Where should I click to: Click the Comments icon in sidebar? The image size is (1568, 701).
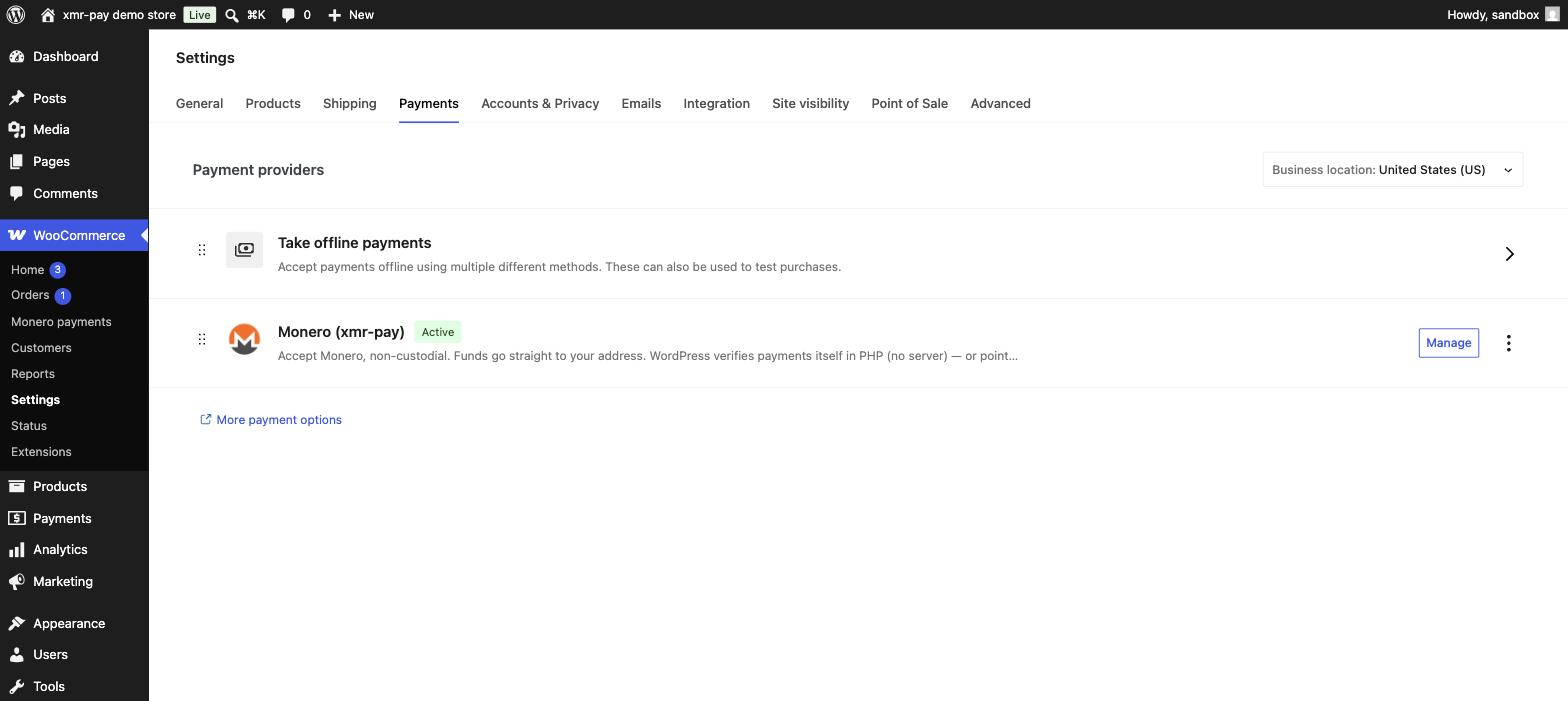pyautogui.click(x=17, y=194)
